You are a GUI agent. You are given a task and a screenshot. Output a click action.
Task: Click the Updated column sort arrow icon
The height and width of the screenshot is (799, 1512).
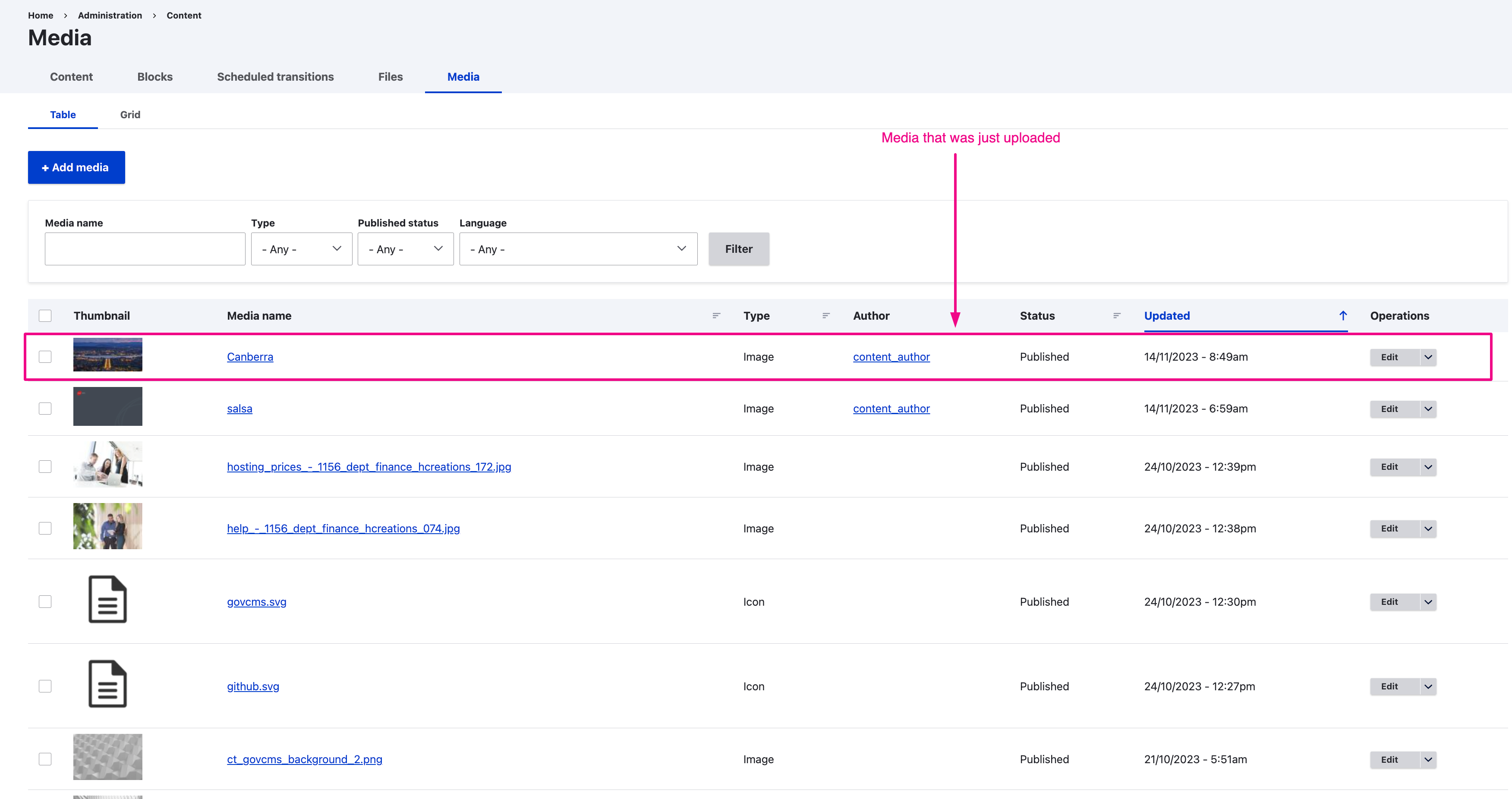click(x=1342, y=316)
